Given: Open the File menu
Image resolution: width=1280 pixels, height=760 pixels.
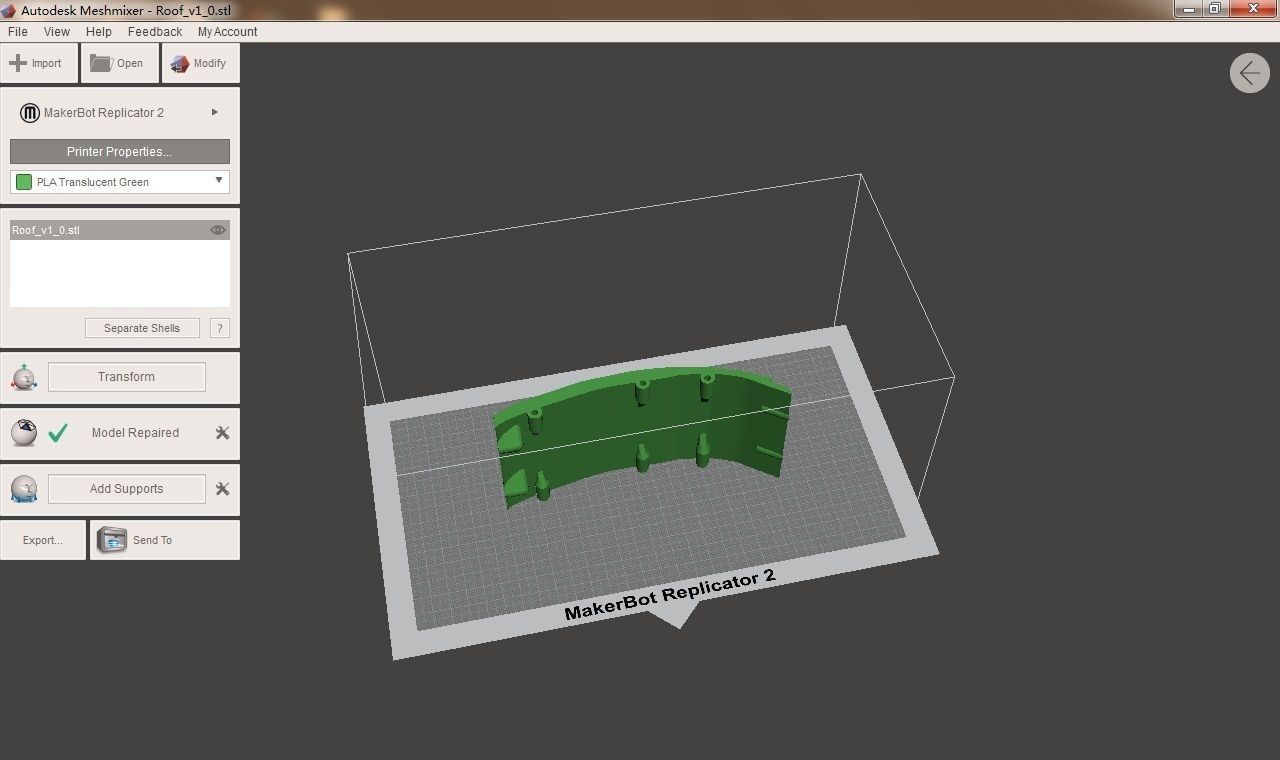Looking at the screenshot, I should 17,32.
